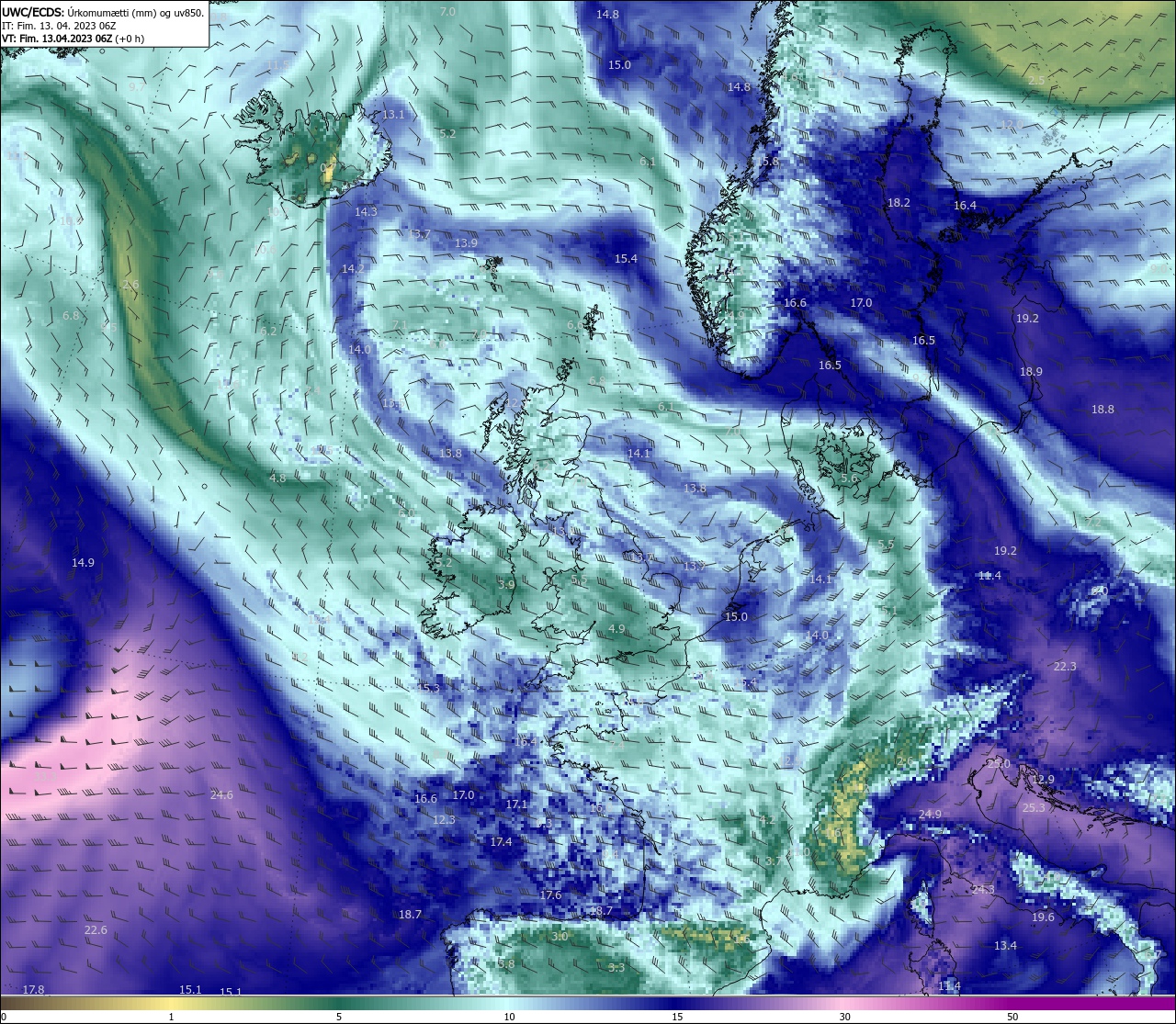Click the 17.8 value on the map
1176x1024 pixels.
tap(33, 989)
